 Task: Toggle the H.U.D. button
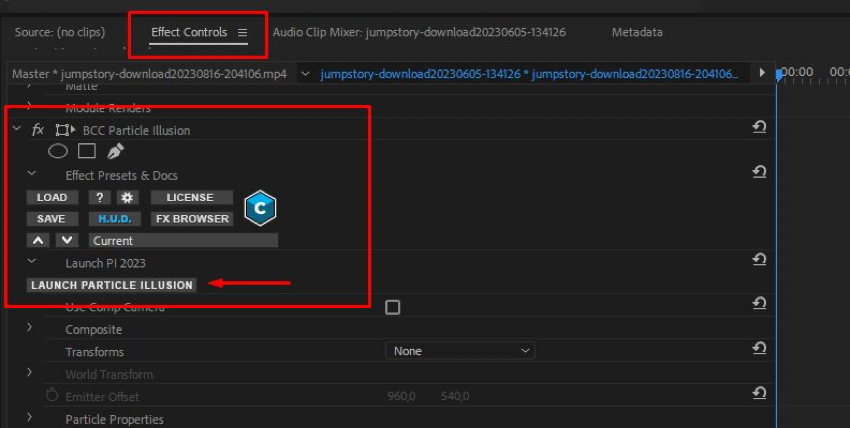(115, 219)
